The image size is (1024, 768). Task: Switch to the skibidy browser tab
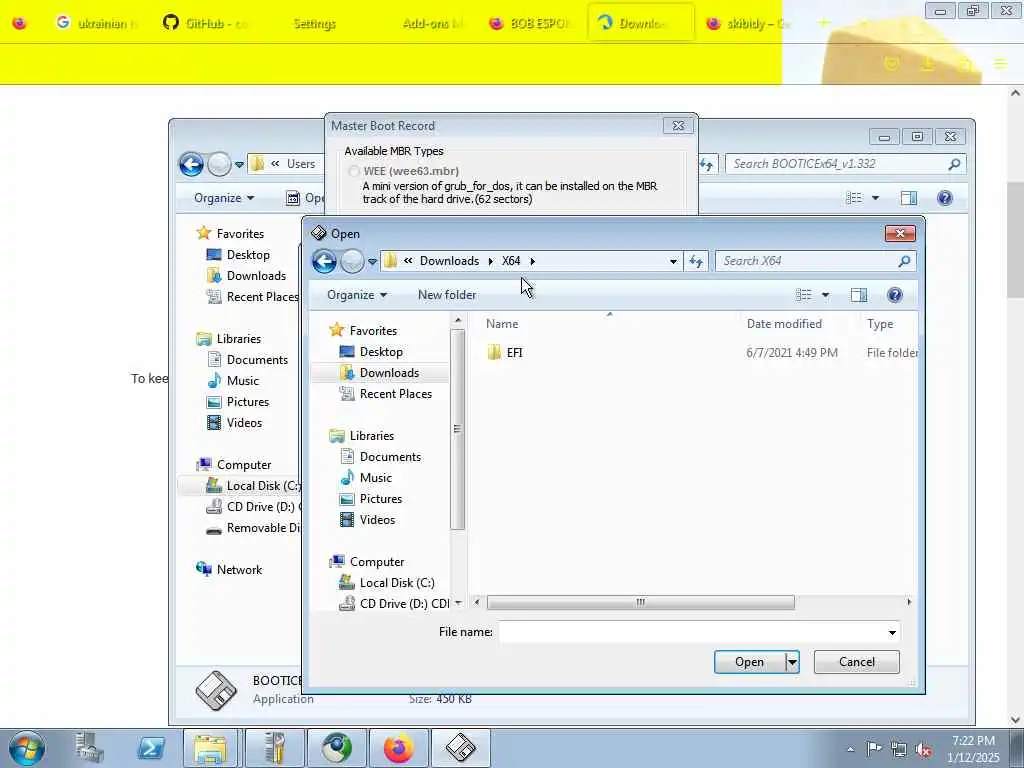tap(750, 23)
